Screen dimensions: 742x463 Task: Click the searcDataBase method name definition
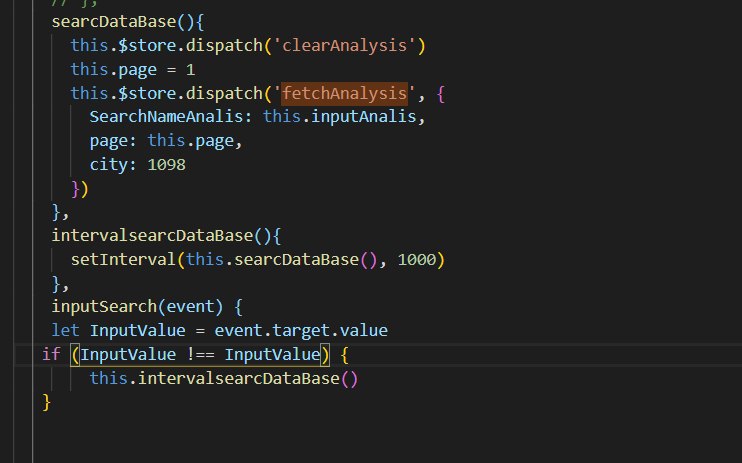(114, 22)
